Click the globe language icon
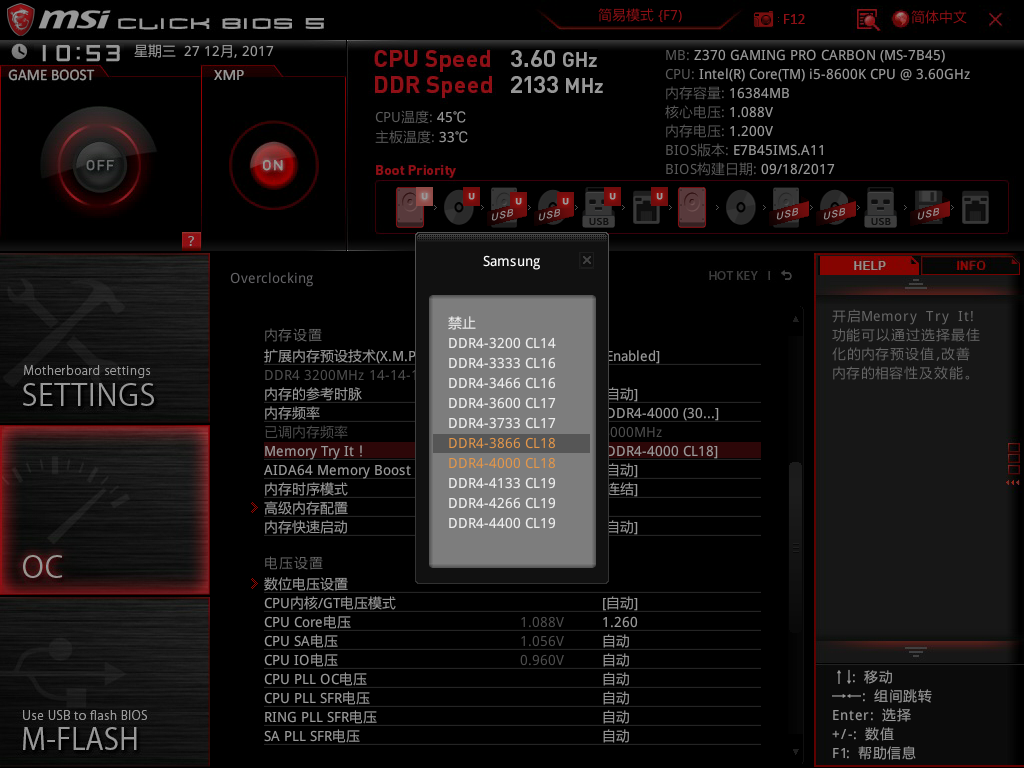Viewport: 1024px width, 768px height. pyautogui.click(x=900, y=19)
